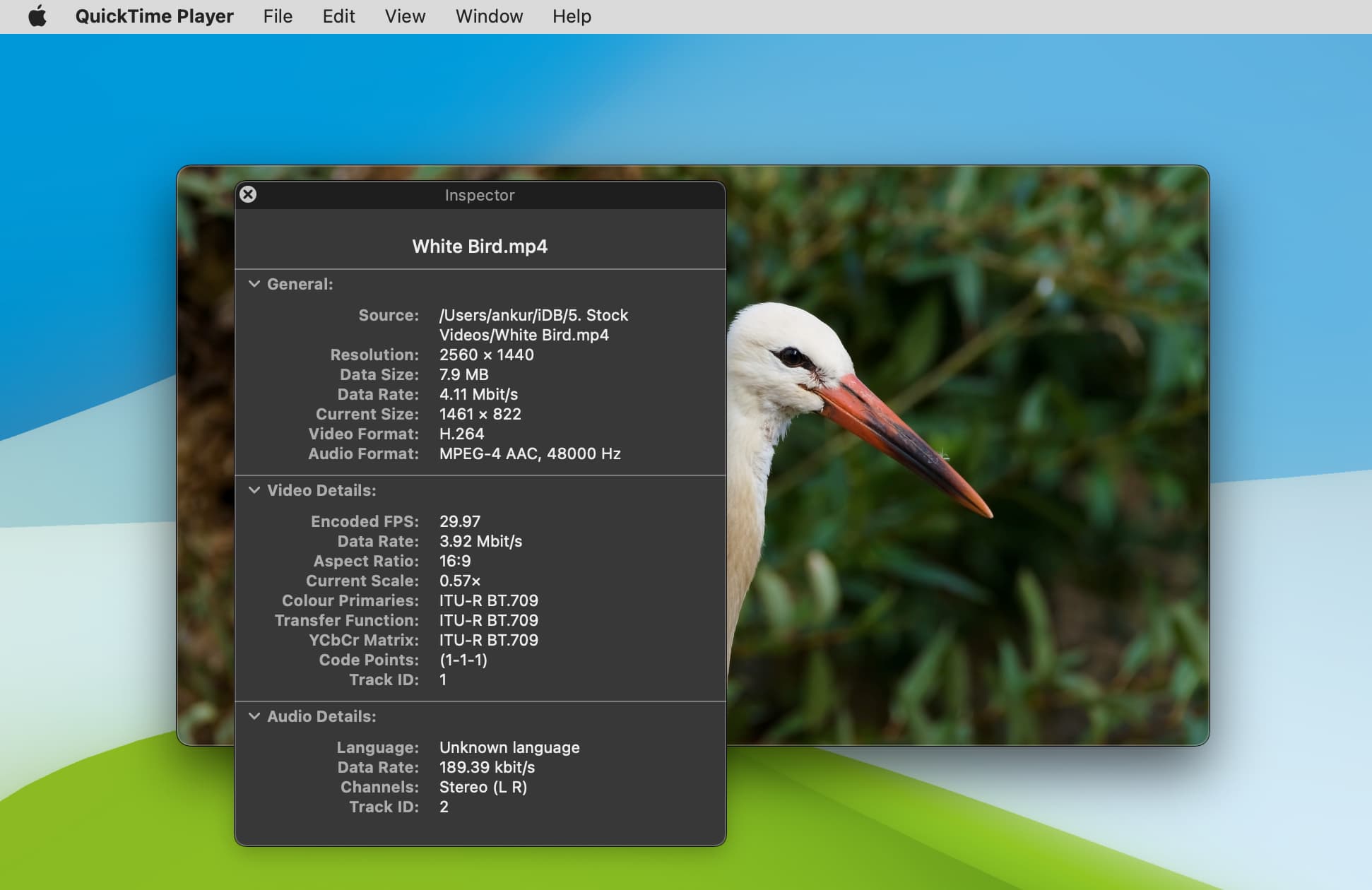Click the aspect ratio value 16:9
Viewport: 1372px width, 890px height.
click(x=455, y=561)
